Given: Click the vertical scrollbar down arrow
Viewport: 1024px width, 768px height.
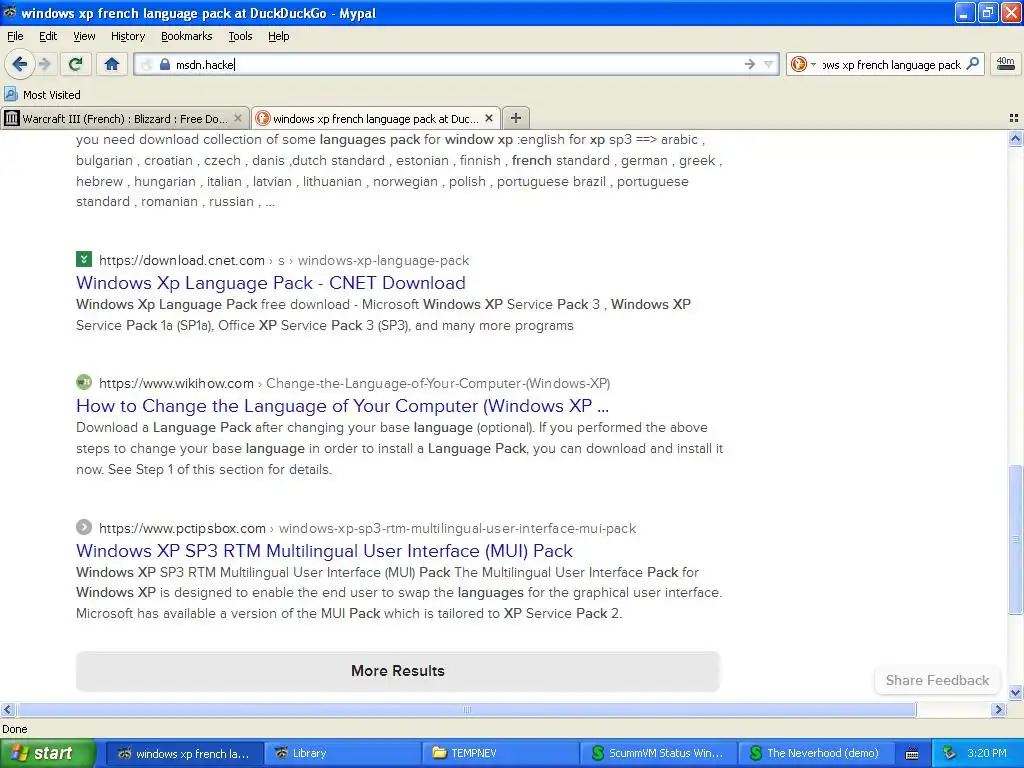Looking at the screenshot, I should coord(1015,693).
